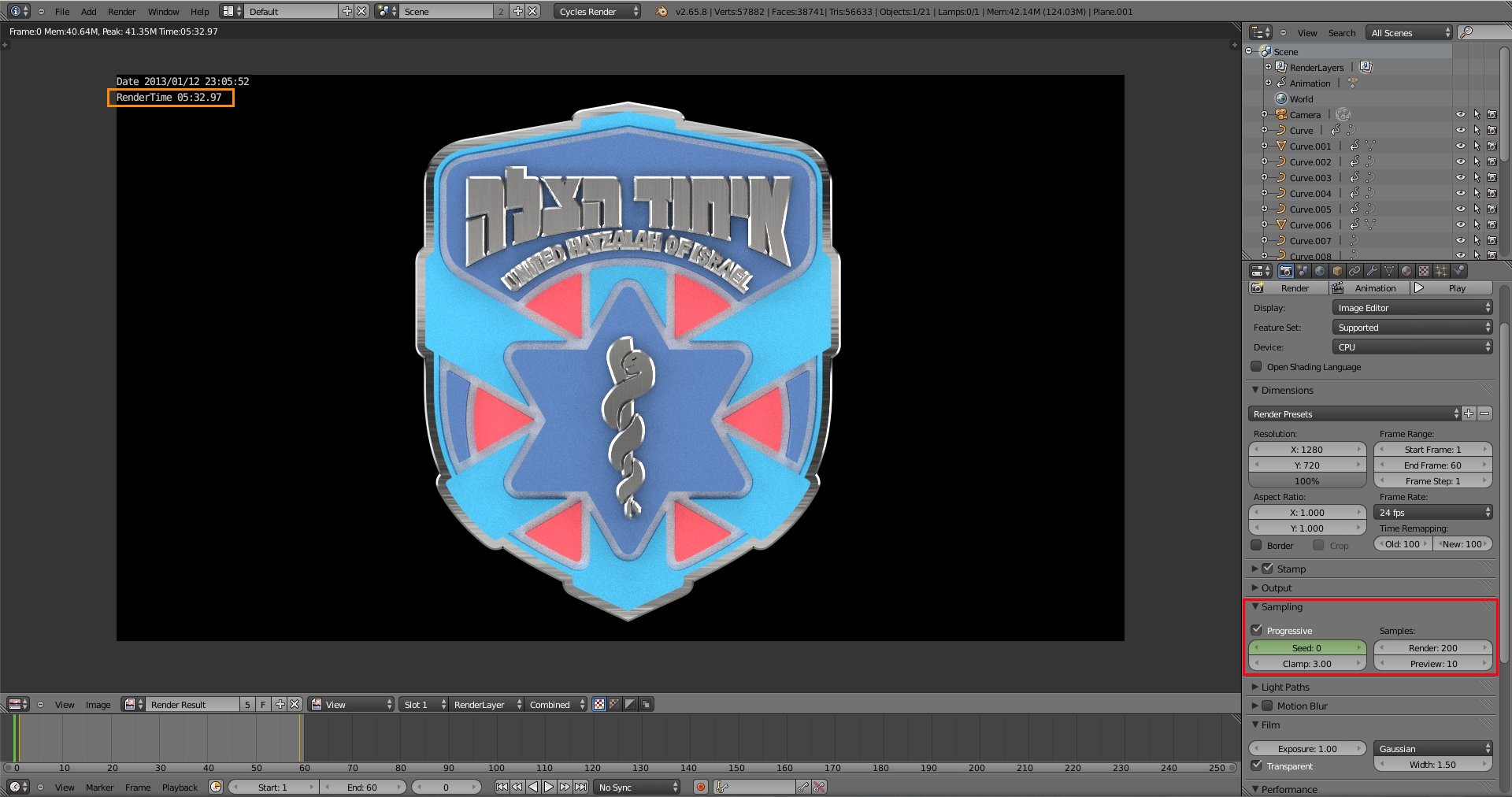Click the Scene icon in the outliner
Screen dimensions: 1512x797
click(1266, 51)
